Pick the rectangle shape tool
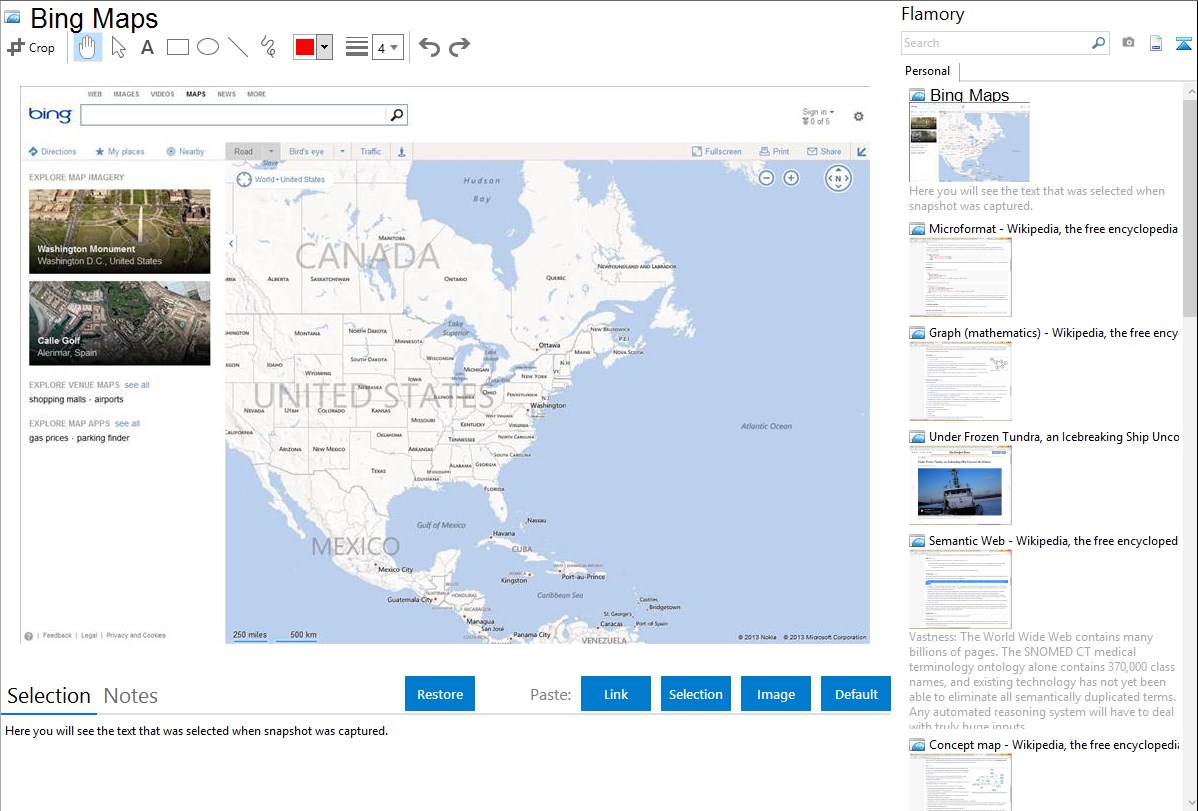Viewport: 1198px width, 811px height. pyautogui.click(x=177, y=47)
